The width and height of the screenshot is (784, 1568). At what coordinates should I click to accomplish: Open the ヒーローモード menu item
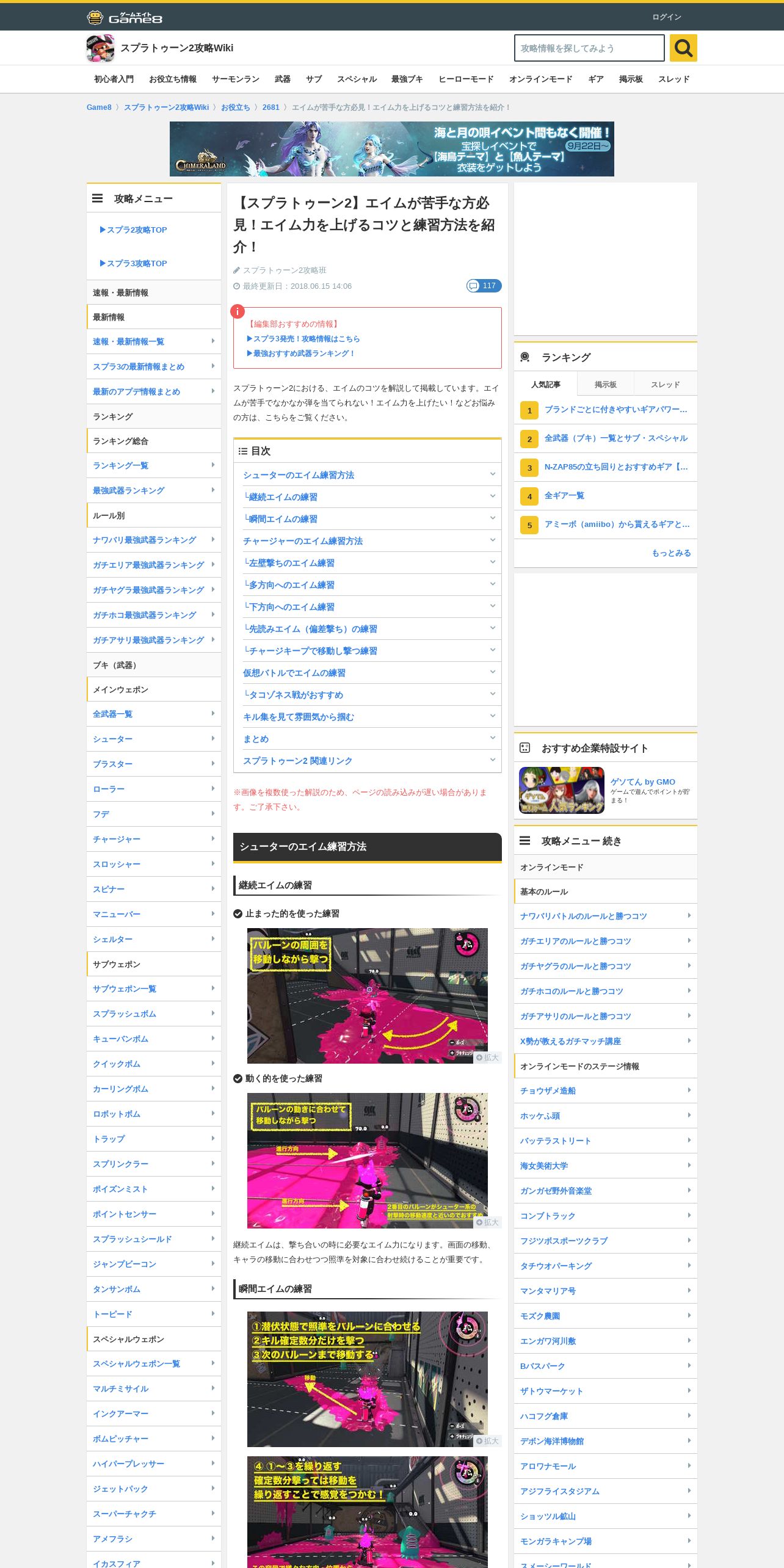[x=466, y=79]
